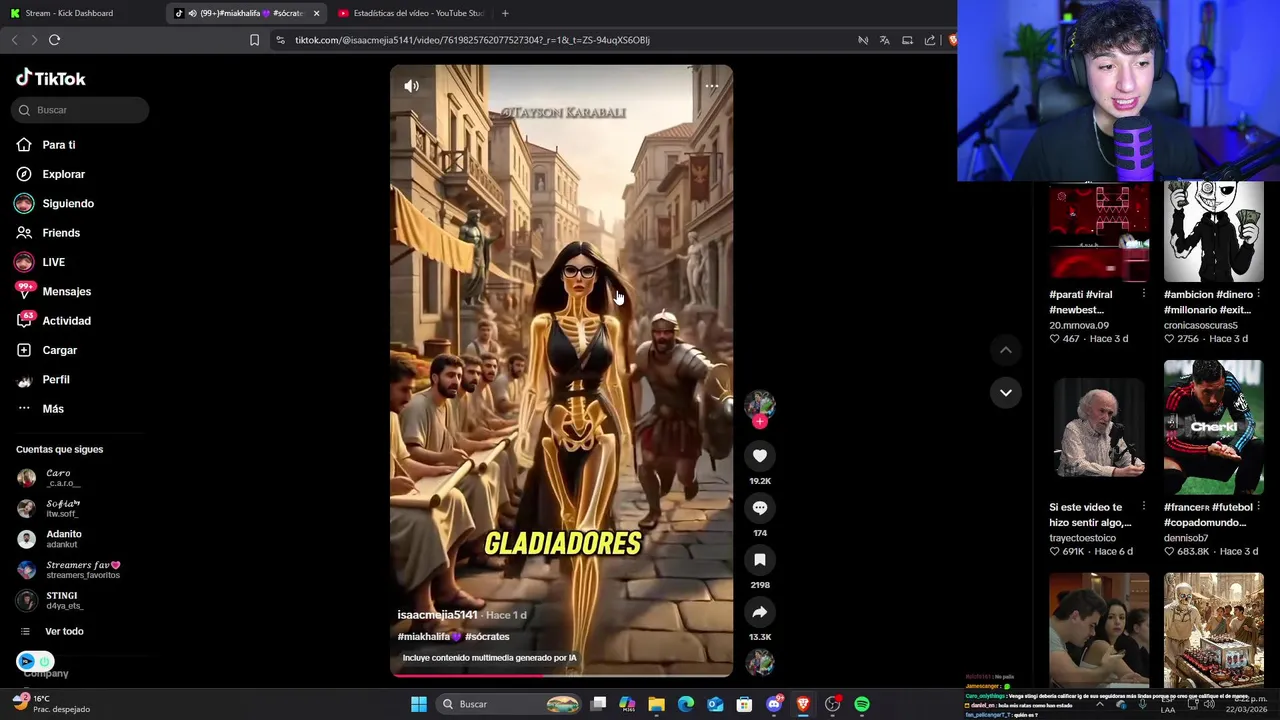
Task: Open the comments speech bubble icon
Action: [x=760, y=508]
